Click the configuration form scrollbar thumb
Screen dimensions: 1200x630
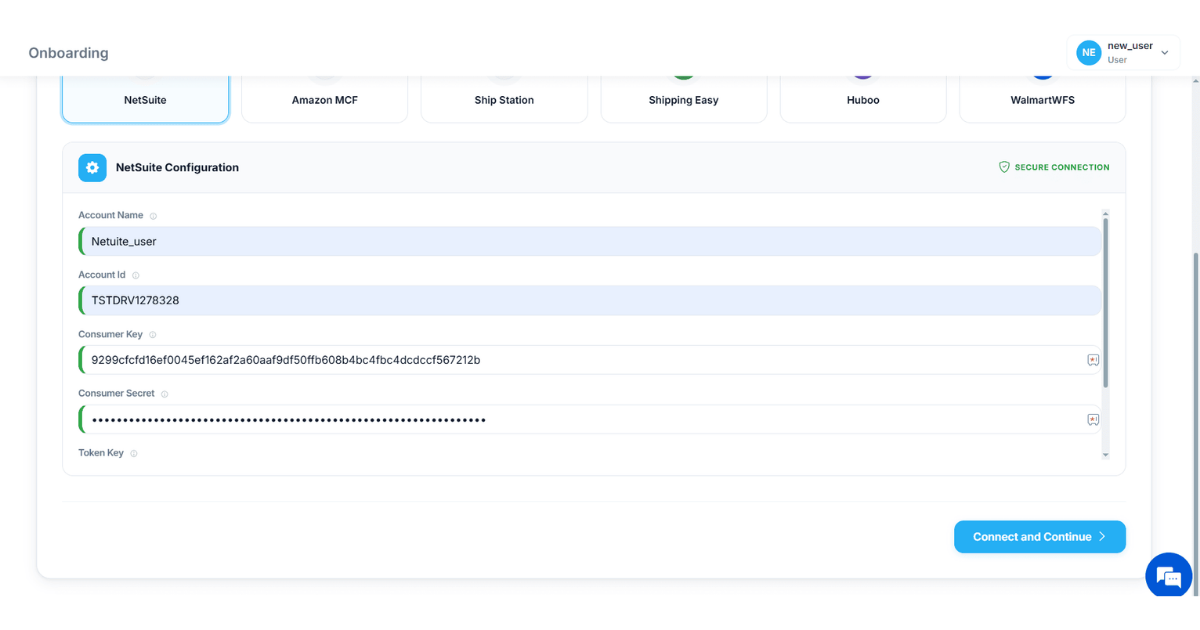click(1105, 303)
